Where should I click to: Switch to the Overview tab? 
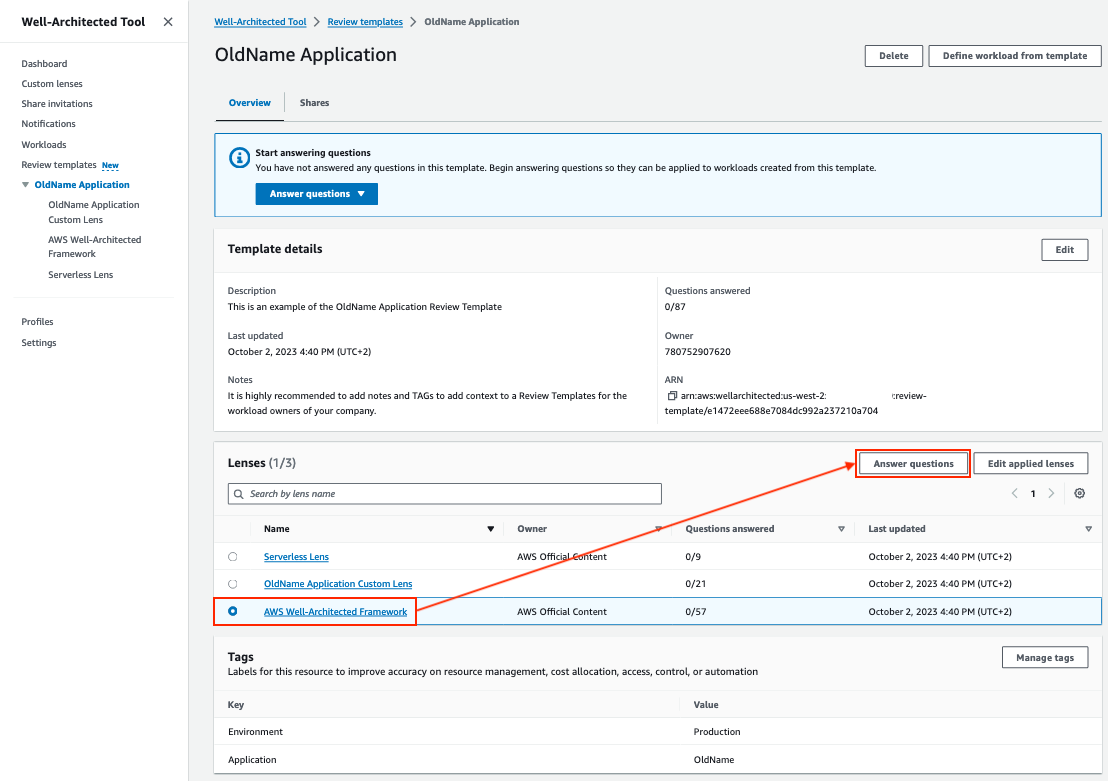click(248, 102)
